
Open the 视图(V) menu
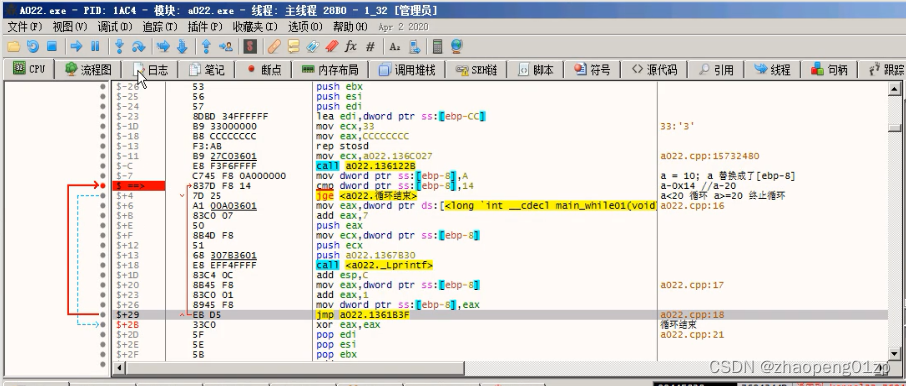coord(70,27)
